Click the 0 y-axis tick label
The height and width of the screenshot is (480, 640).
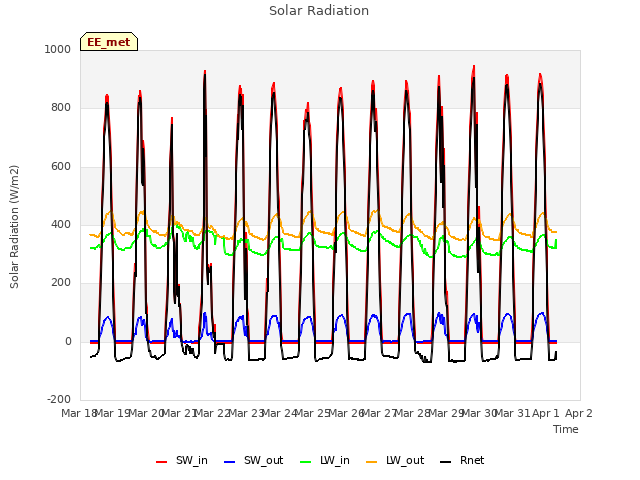pos(68,342)
